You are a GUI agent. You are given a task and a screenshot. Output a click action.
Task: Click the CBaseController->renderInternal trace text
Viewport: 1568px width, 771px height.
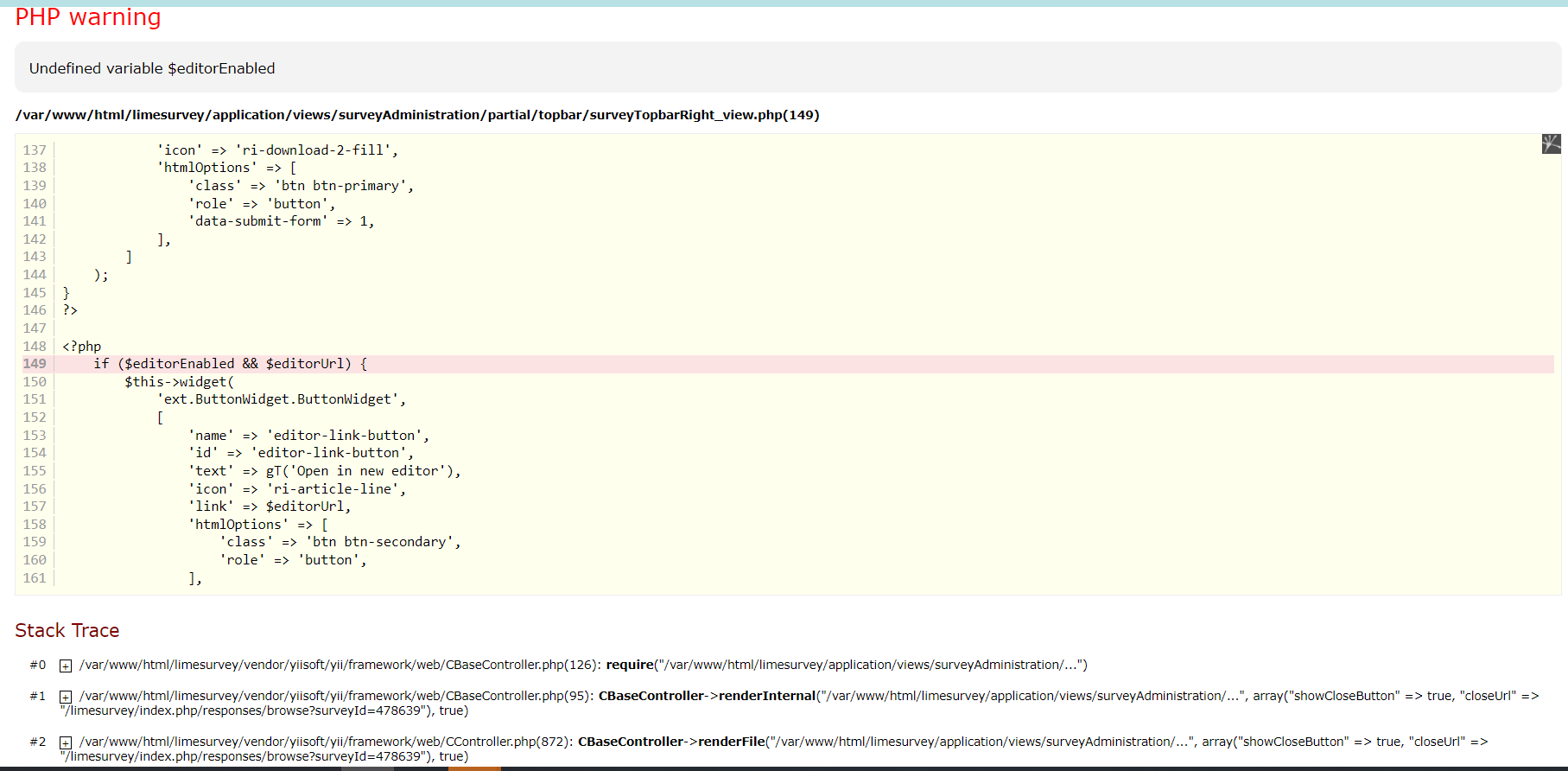(x=707, y=696)
